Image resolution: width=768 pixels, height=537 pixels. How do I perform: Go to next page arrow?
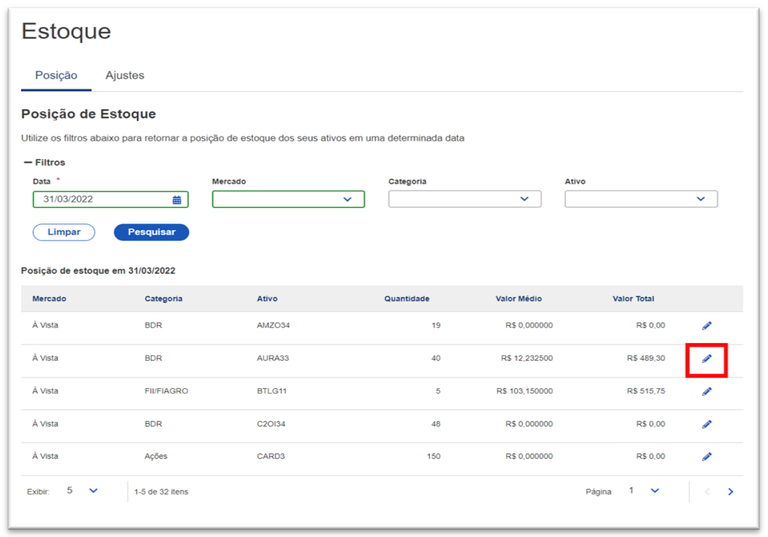click(731, 491)
